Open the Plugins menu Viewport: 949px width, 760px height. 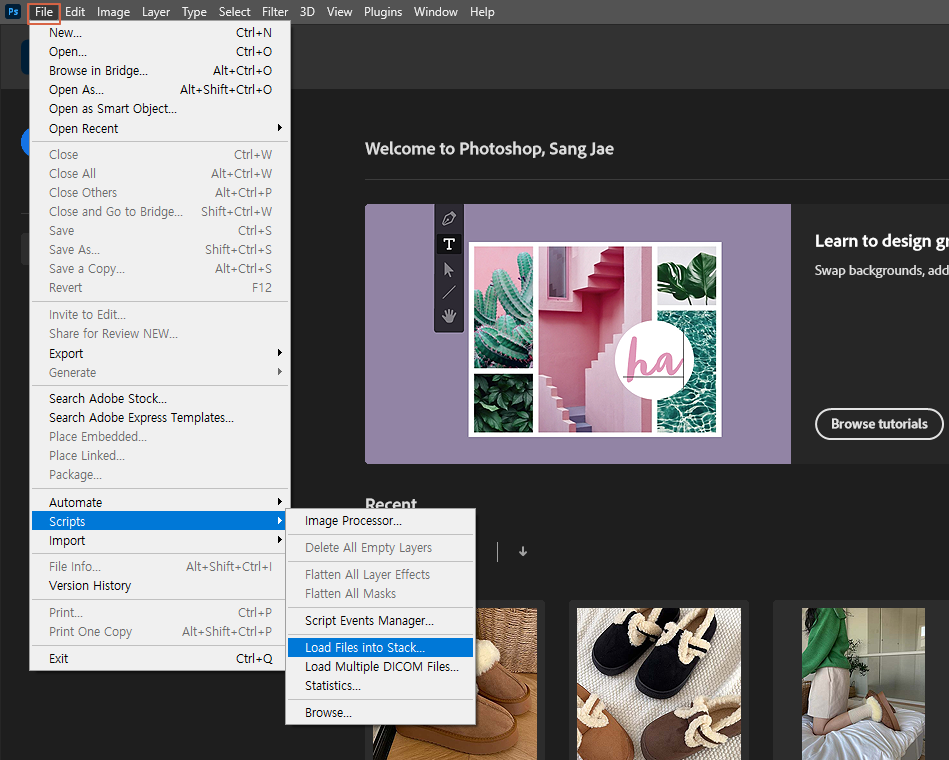383,11
